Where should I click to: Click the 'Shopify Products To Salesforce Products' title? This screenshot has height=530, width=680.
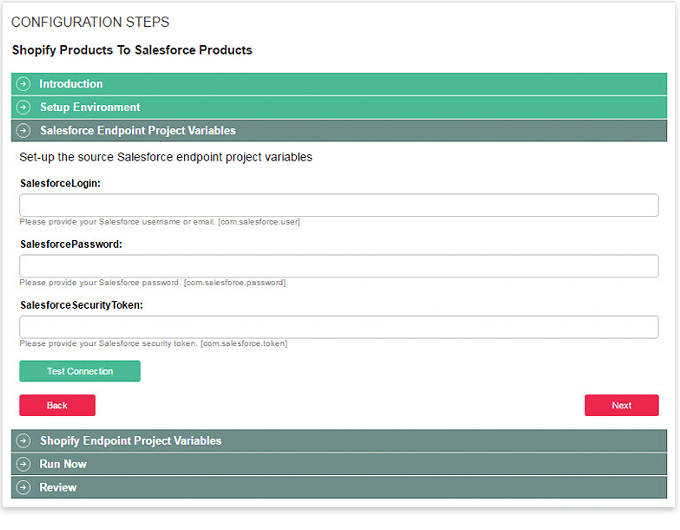tap(132, 50)
